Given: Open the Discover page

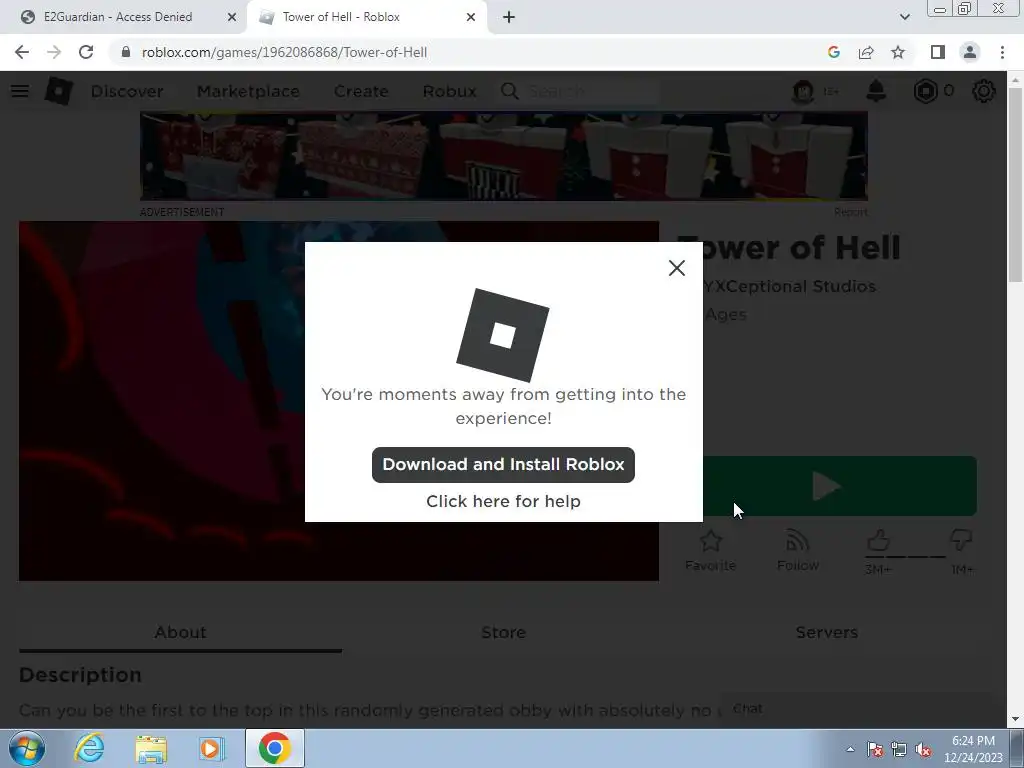Looking at the screenshot, I should [127, 91].
